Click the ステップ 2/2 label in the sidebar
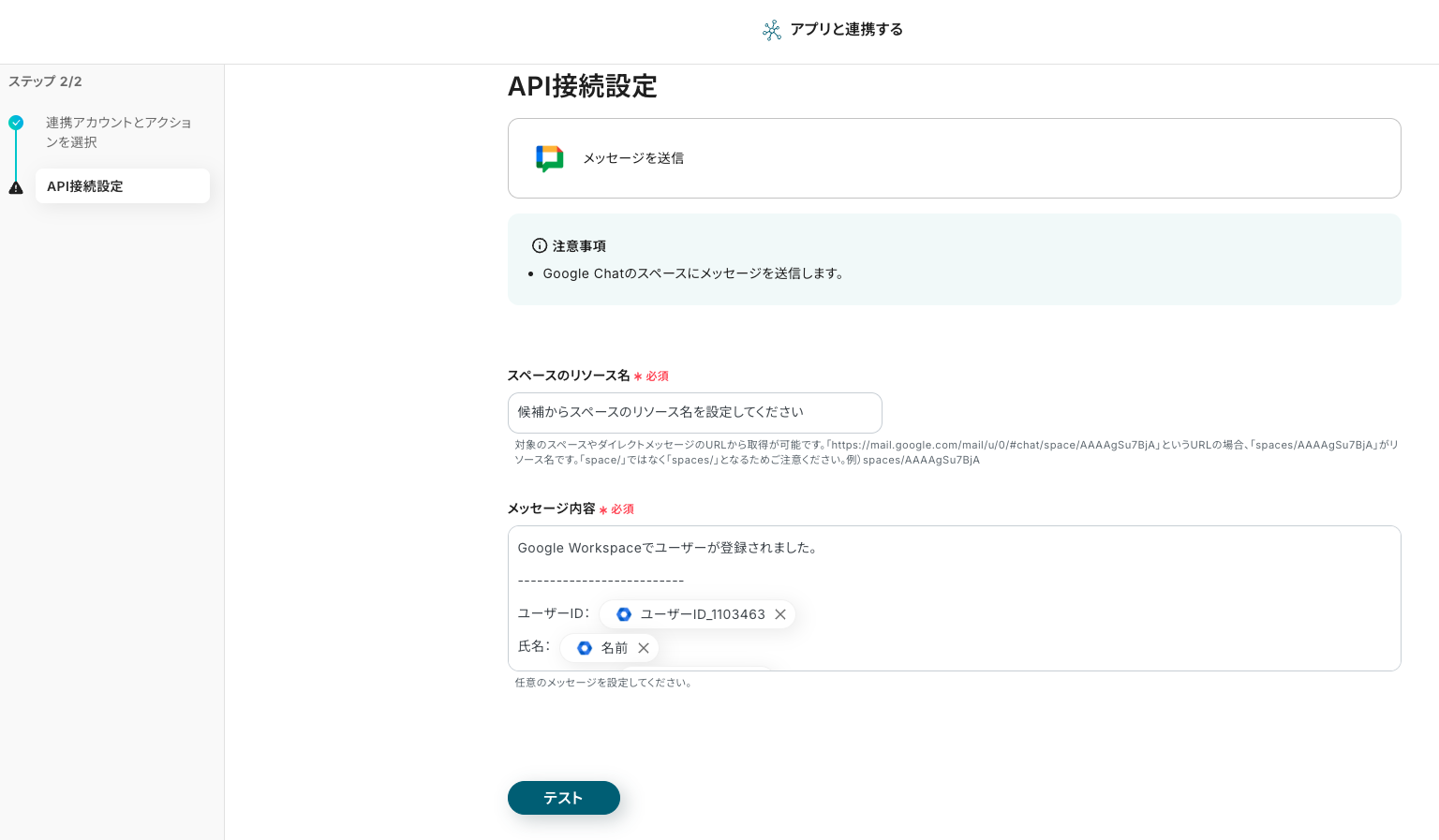This screenshot has width=1439, height=840. coord(45,81)
